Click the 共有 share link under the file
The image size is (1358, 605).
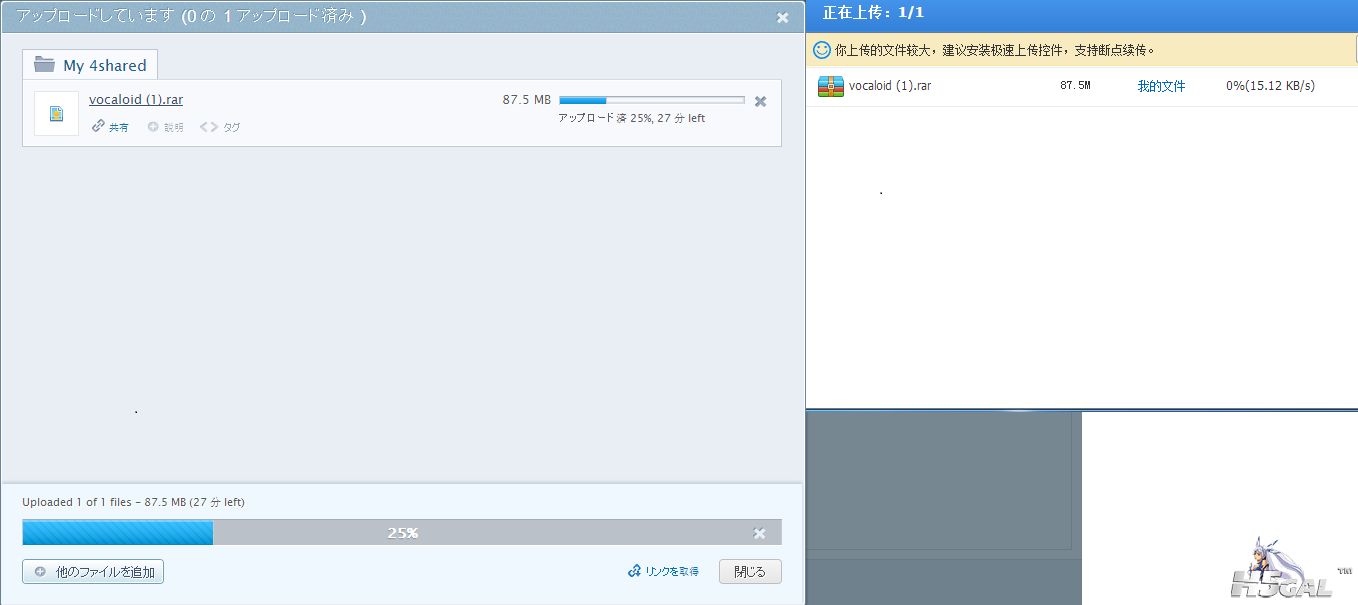tap(118, 127)
